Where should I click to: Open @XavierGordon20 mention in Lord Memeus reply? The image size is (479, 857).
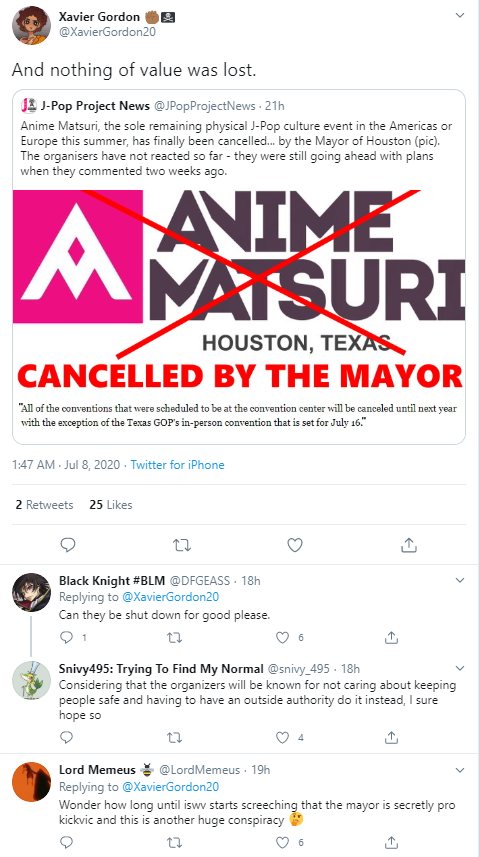(171, 787)
